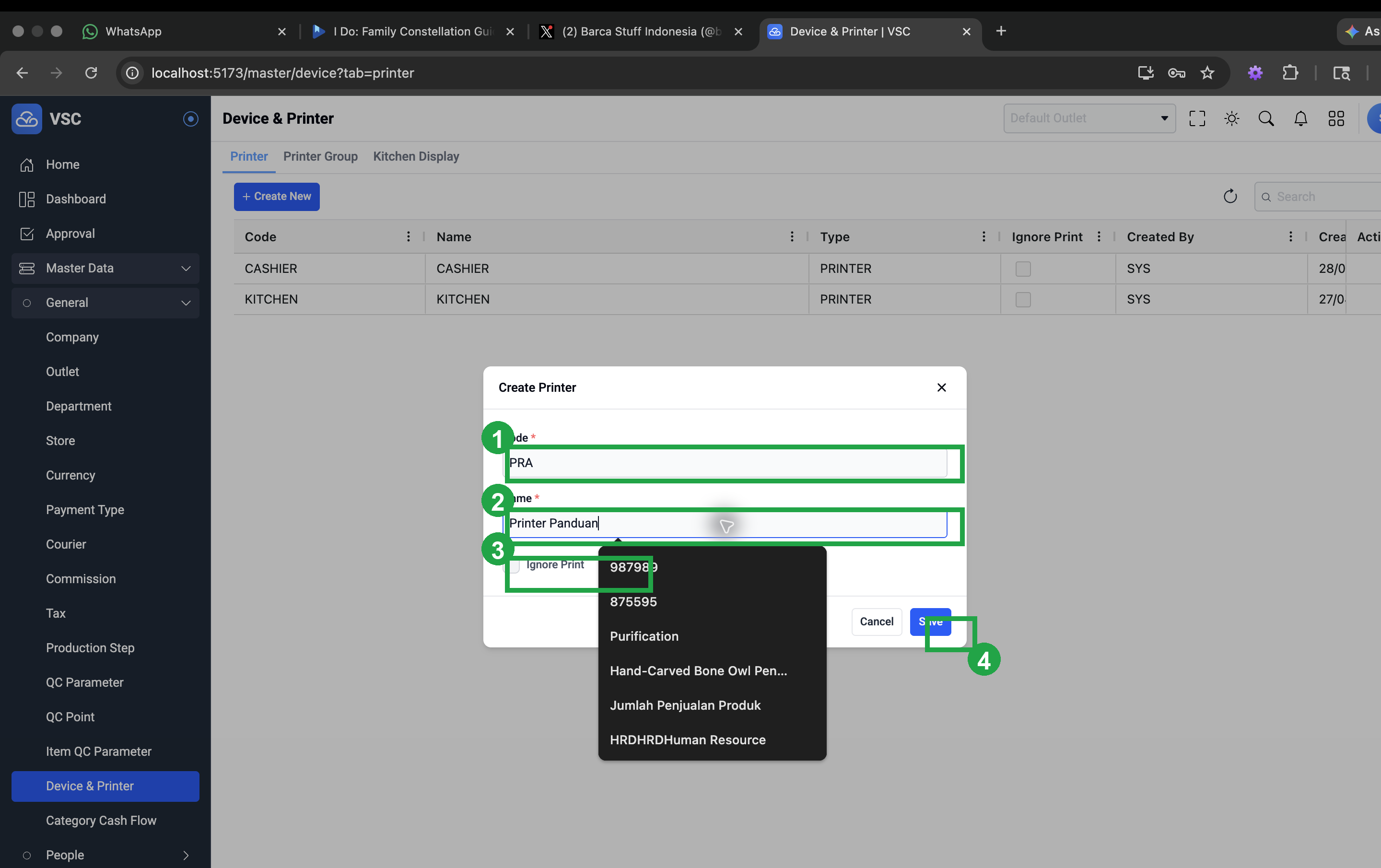This screenshot has height=868, width=1381.
Task: Choose Purification autofill suggestion
Action: (712, 637)
